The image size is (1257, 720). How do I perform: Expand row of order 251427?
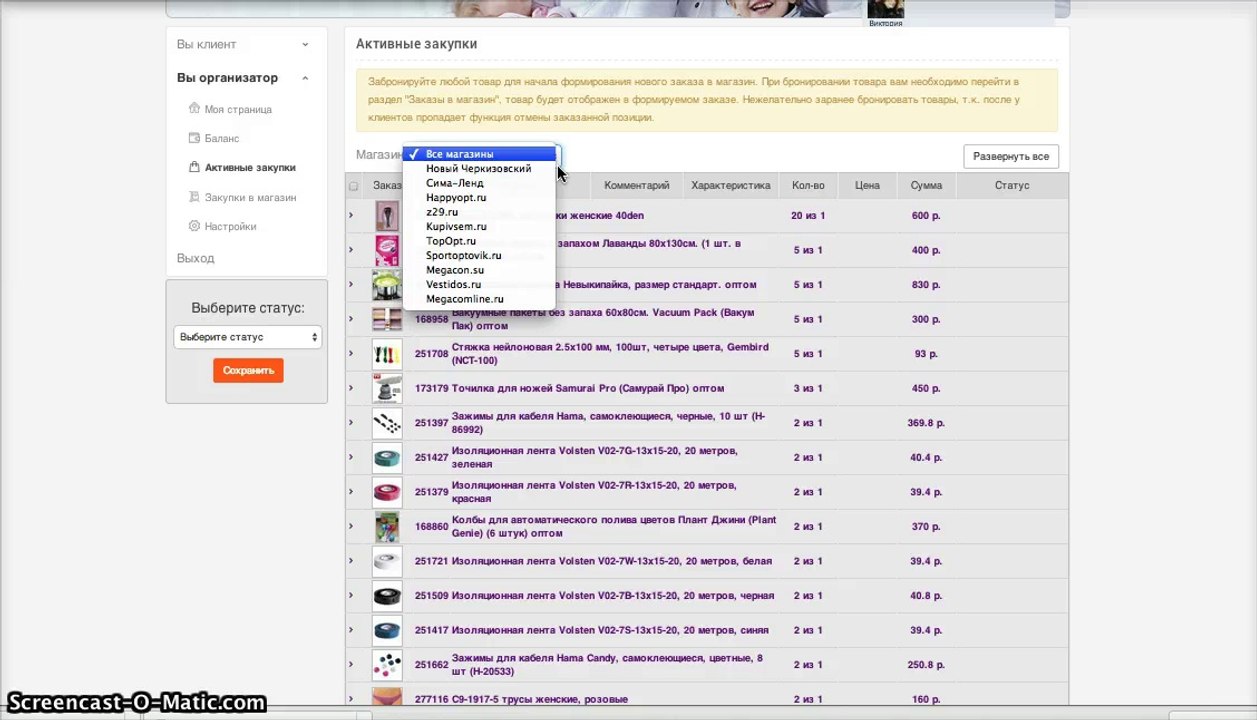point(351,457)
